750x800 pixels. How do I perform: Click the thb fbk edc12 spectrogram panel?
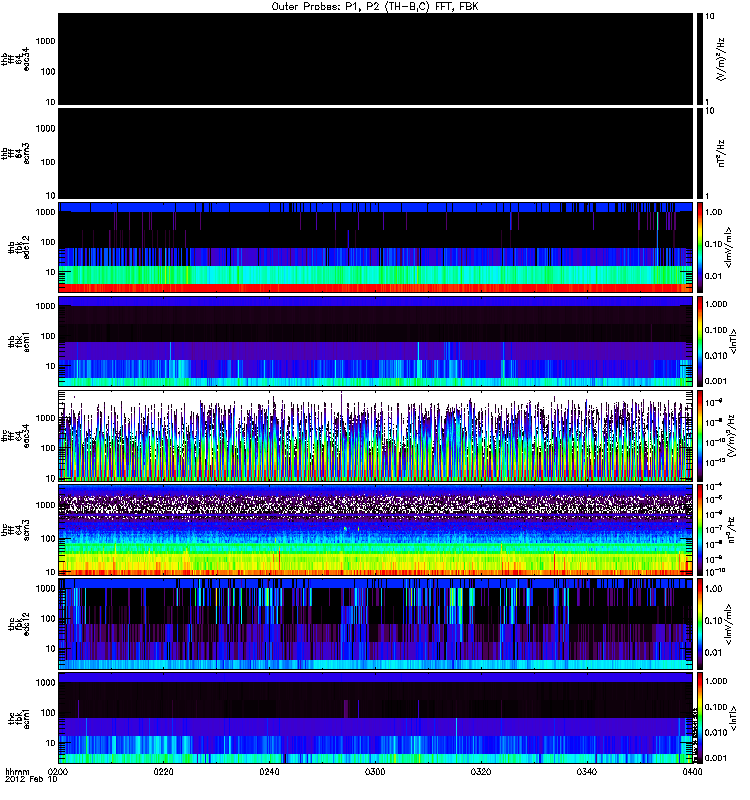coord(375,247)
